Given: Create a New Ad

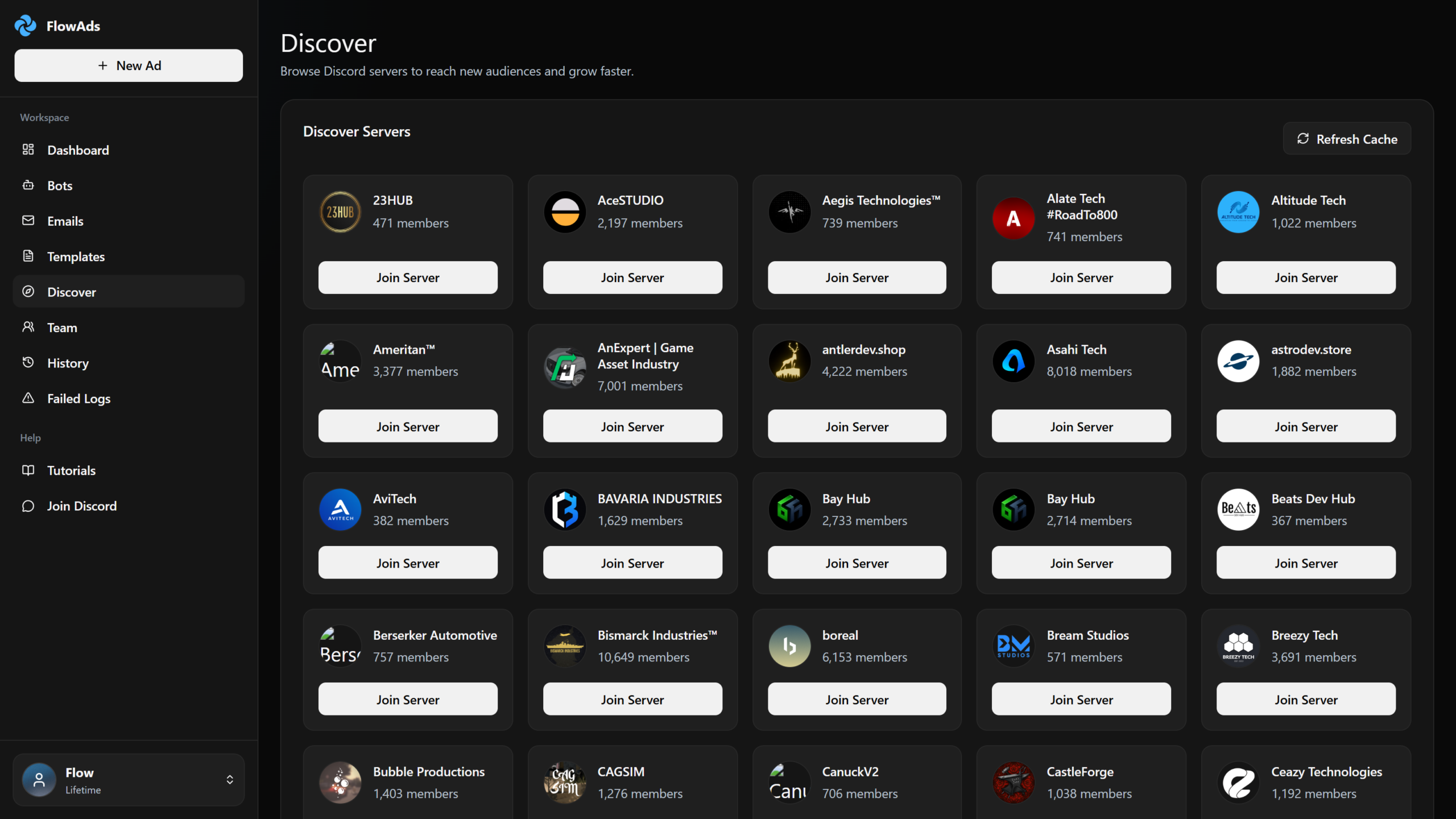Looking at the screenshot, I should pyautogui.click(x=129, y=65).
